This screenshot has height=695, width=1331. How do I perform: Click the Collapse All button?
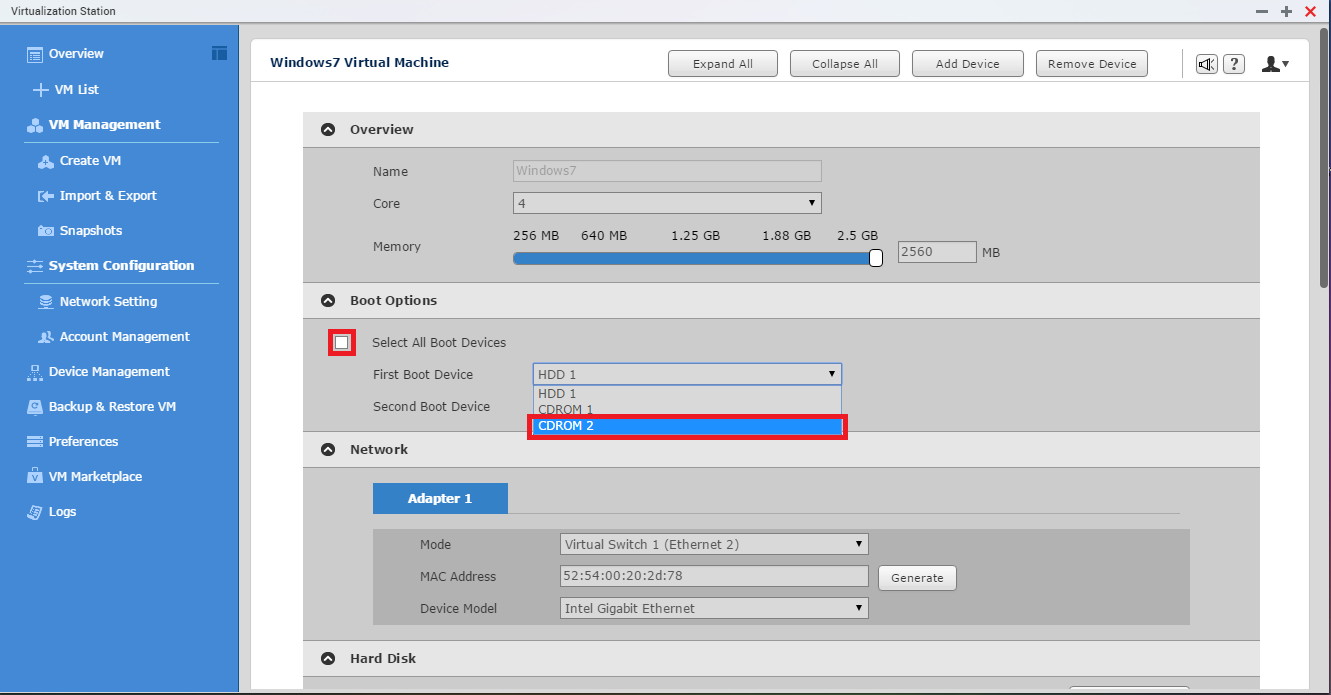(x=845, y=64)
